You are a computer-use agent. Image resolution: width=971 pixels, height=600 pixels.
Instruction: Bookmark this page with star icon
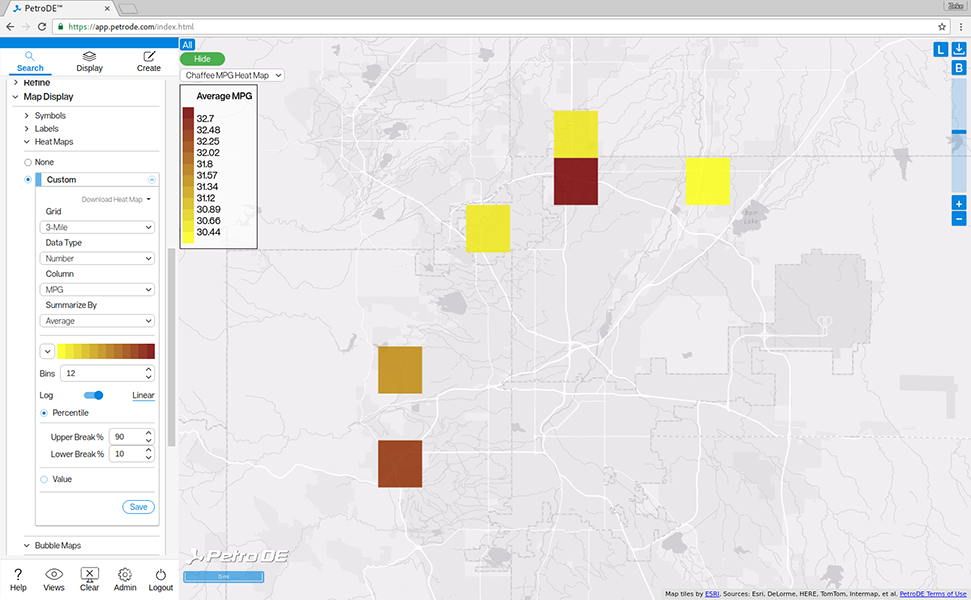pos(942,27)
